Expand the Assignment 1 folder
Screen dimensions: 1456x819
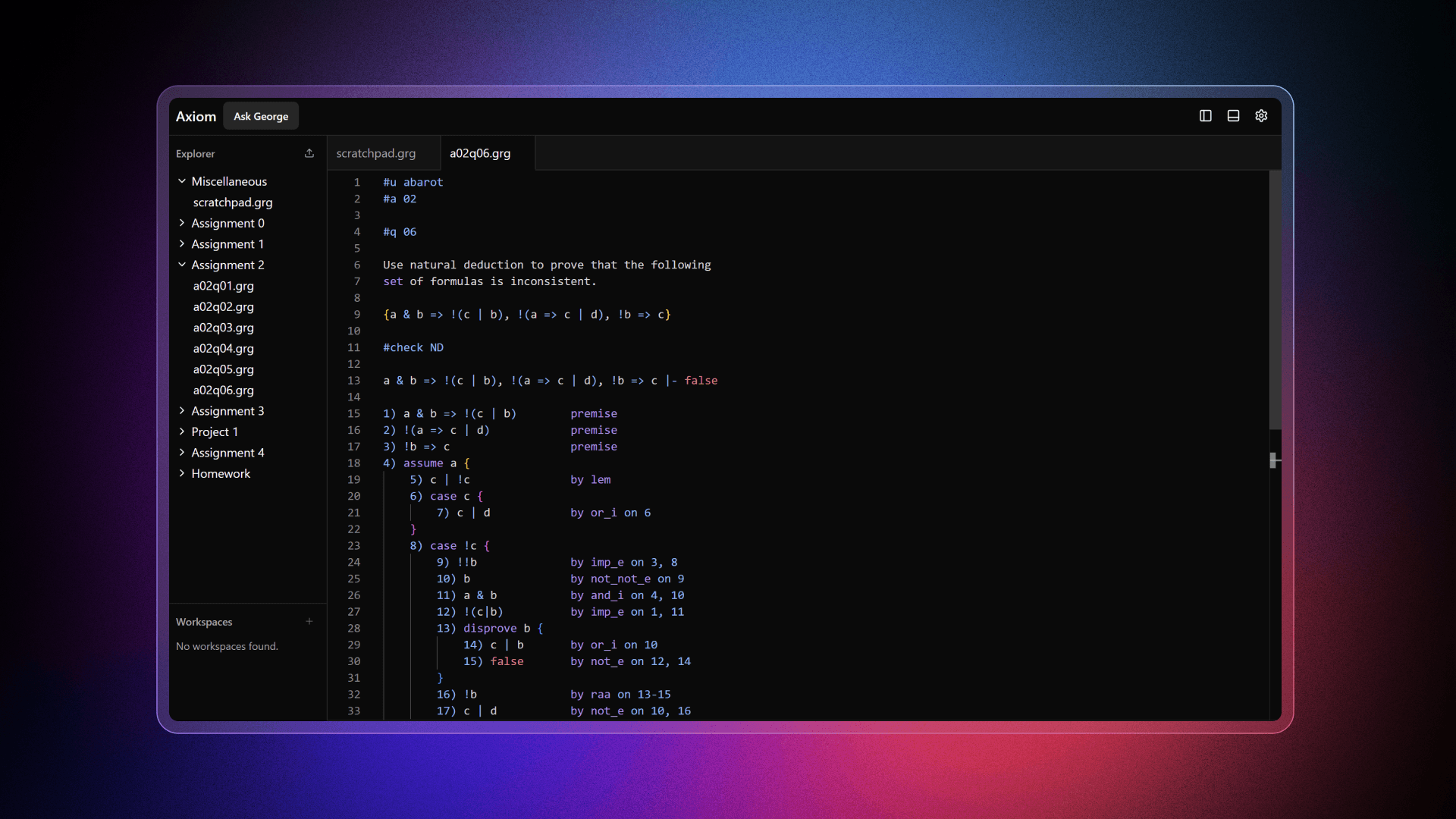227,244
